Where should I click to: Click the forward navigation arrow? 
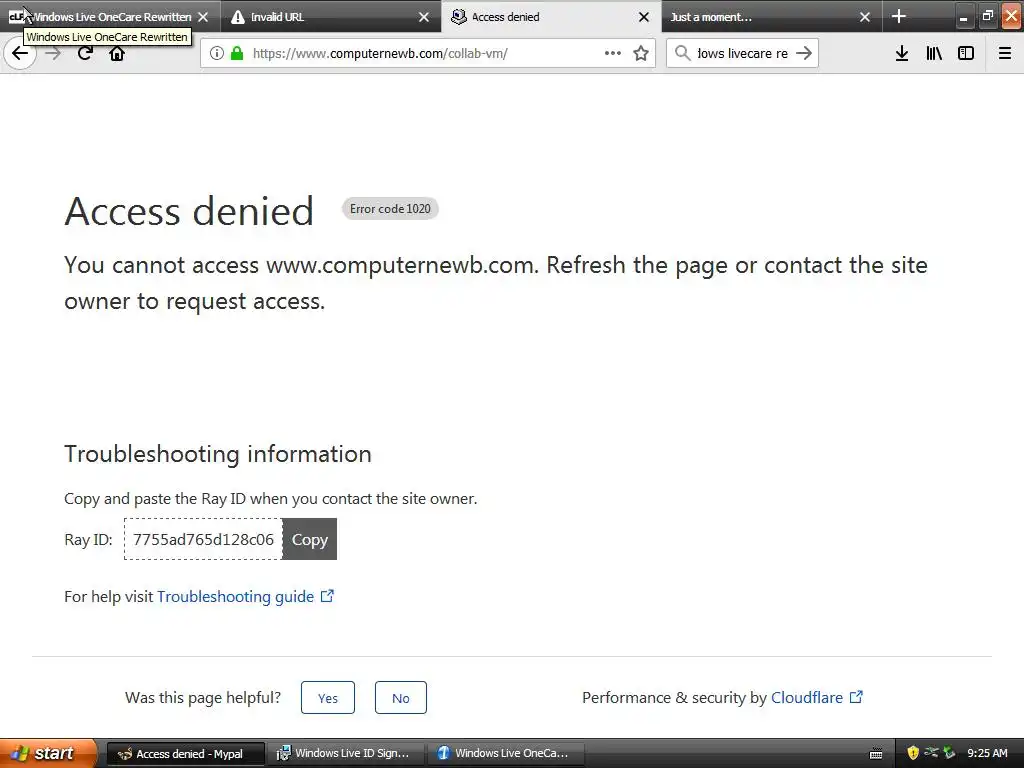(x=53, y=54)
